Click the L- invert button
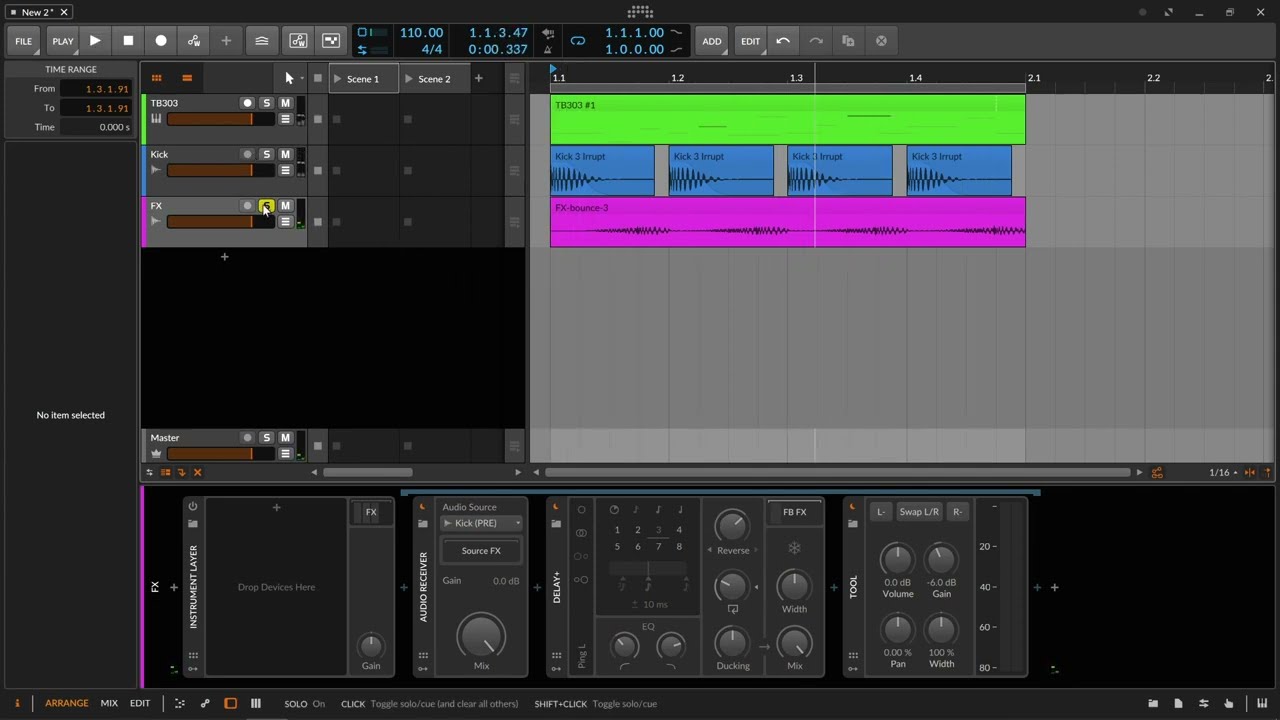1280x720 pixels. pos(881,512)
